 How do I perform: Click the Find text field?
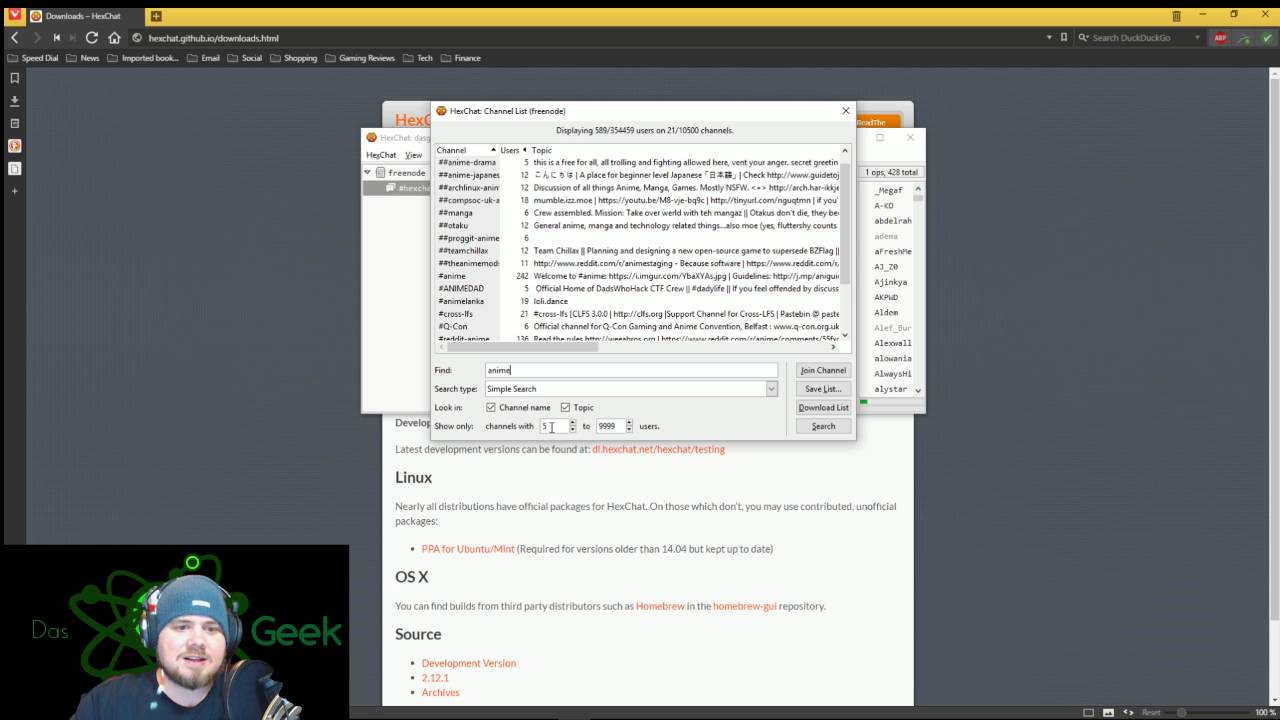631,370
